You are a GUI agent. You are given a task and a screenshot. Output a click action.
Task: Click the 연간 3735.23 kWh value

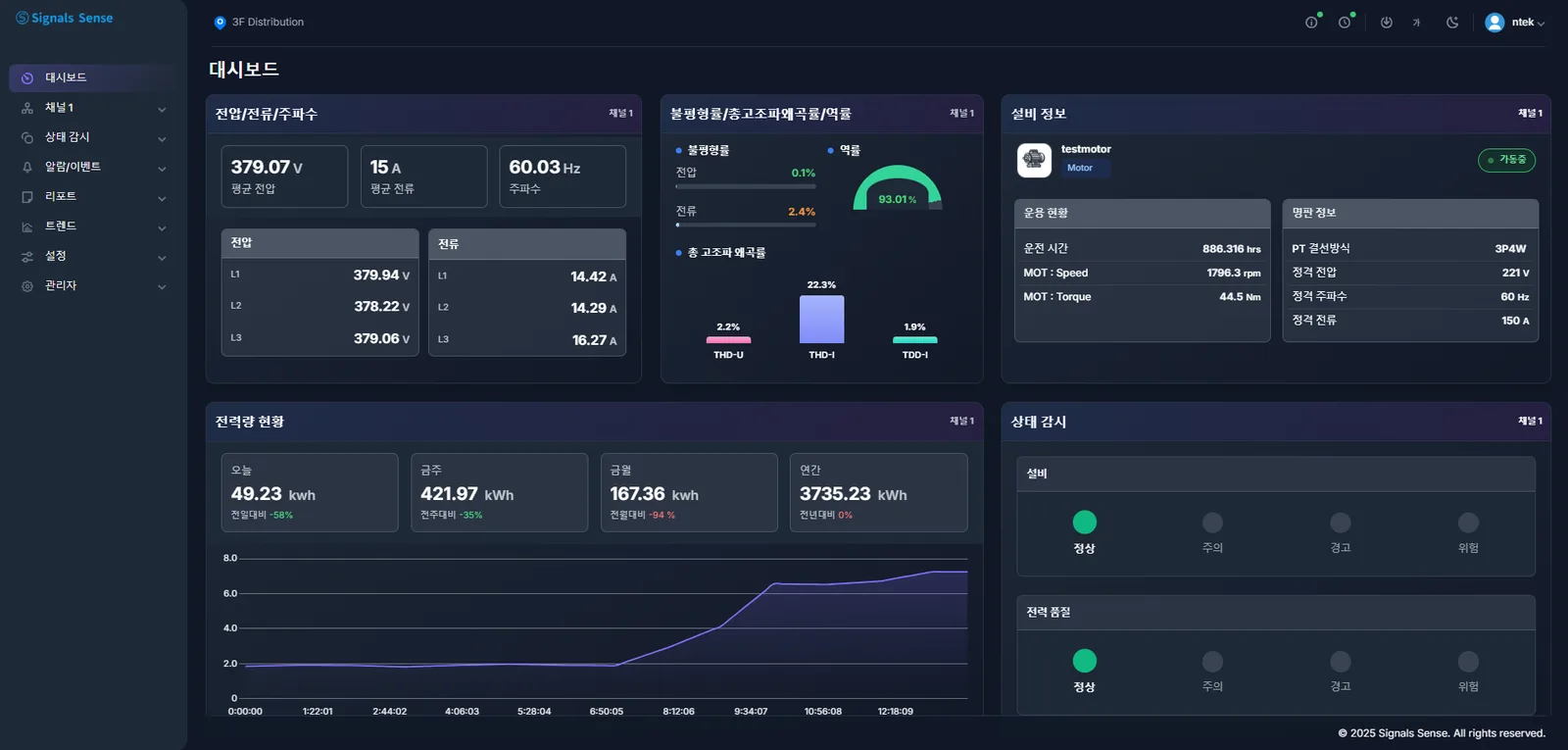[854, 494]
